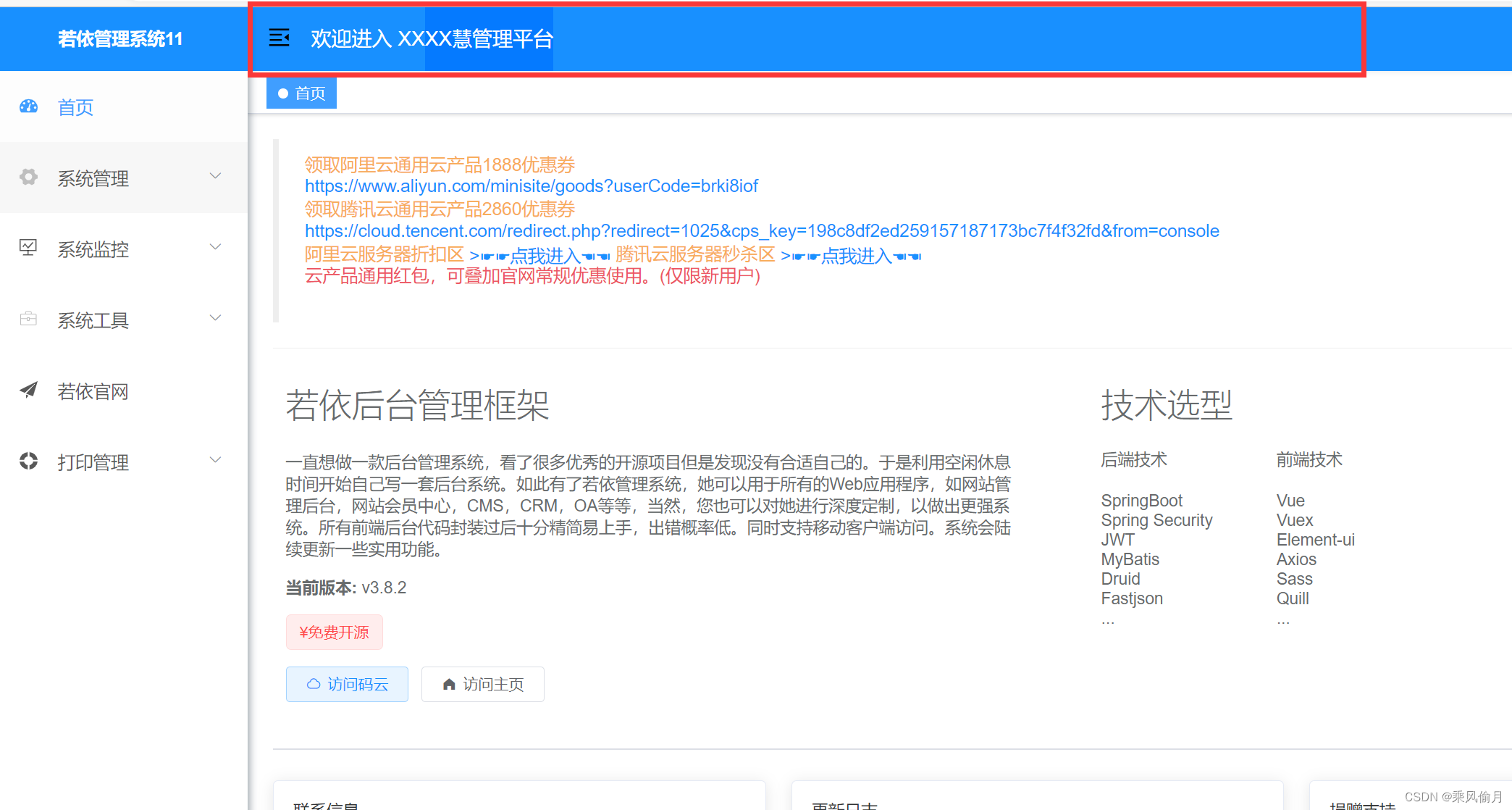Click the paper plane icon for 若依官网
Image resolution: width=1512 pixels, height=810 pixels.
28,390
